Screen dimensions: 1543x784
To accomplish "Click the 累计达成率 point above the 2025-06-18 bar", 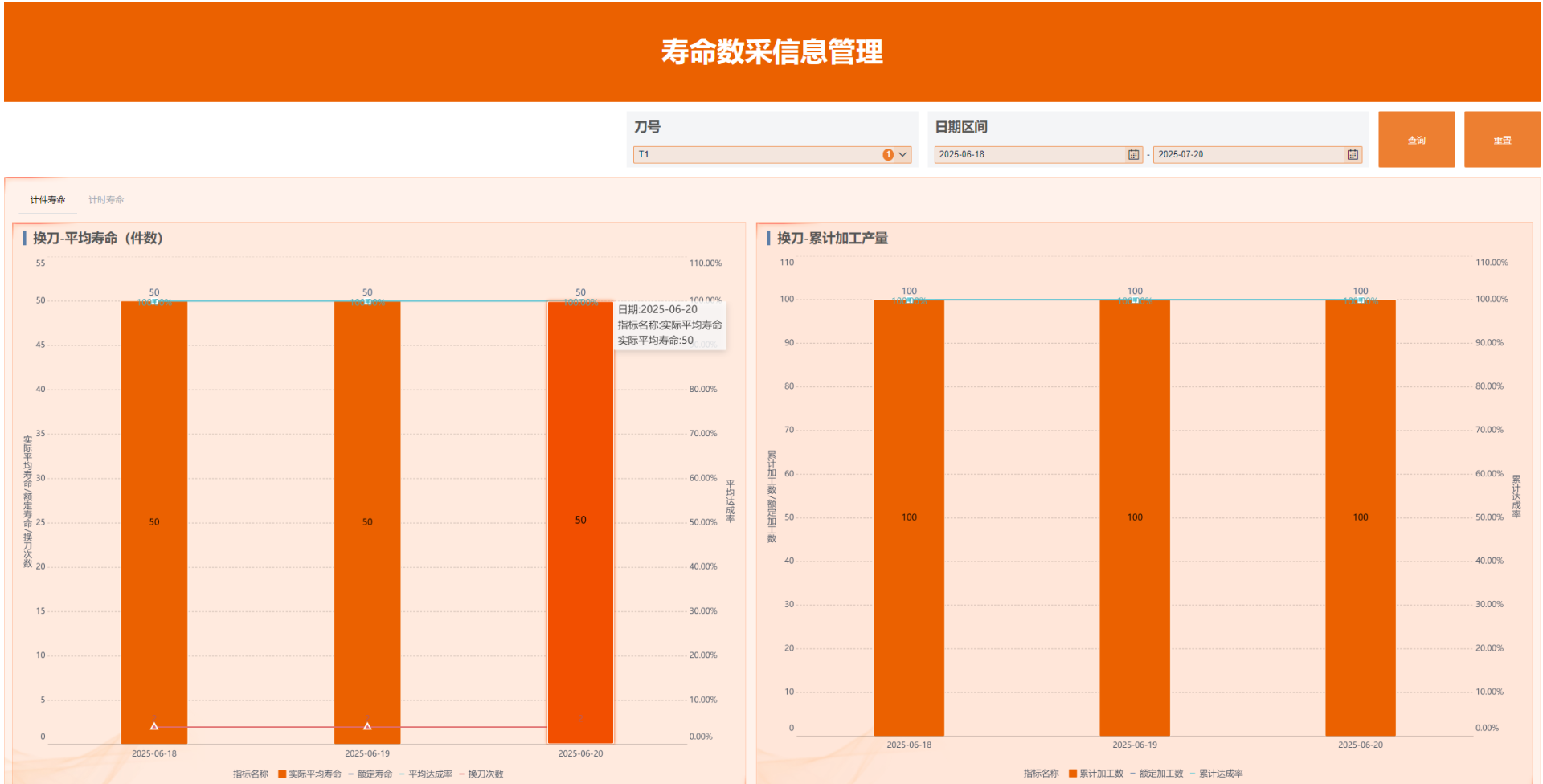I will 909,300.
